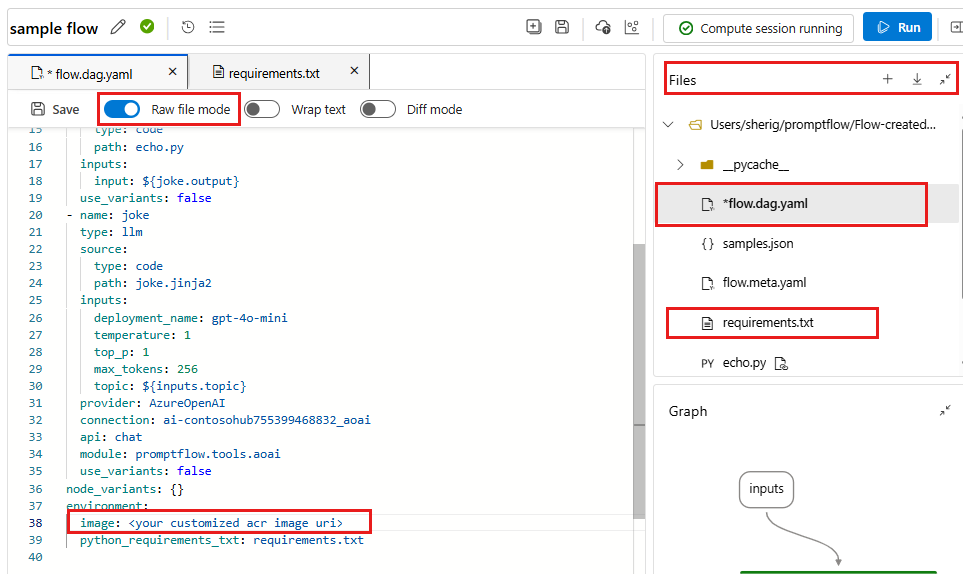Click the floppy disk save icon in header
The image size is (963, 574).
click(561, 27)
